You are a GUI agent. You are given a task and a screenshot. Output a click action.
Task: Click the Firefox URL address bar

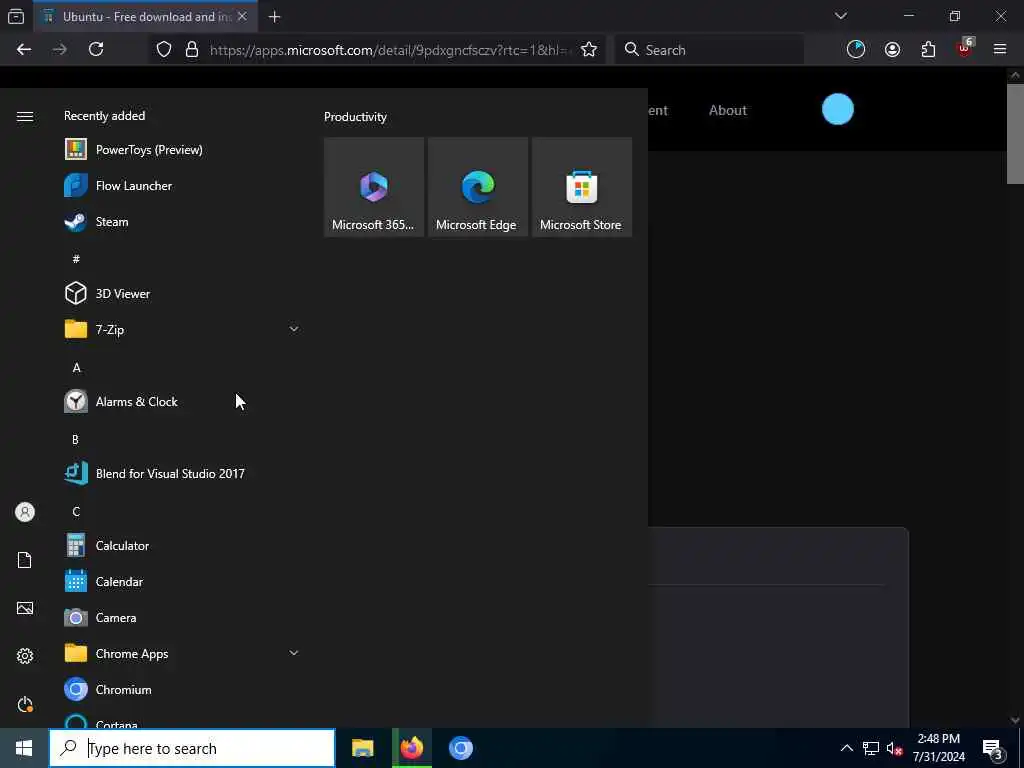pyautogui.click(x=390, y=50)
